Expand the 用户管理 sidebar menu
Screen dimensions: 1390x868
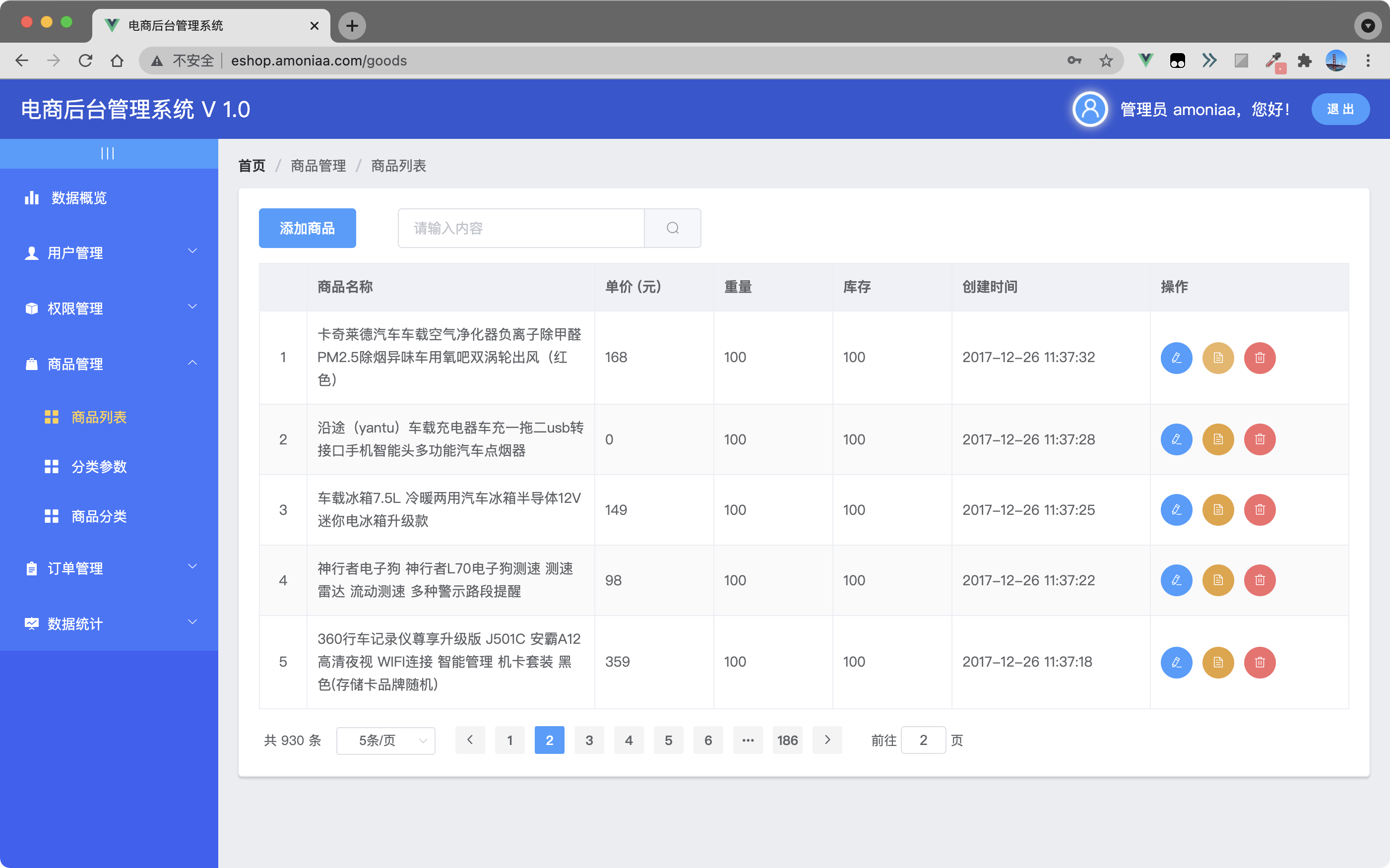109,252
